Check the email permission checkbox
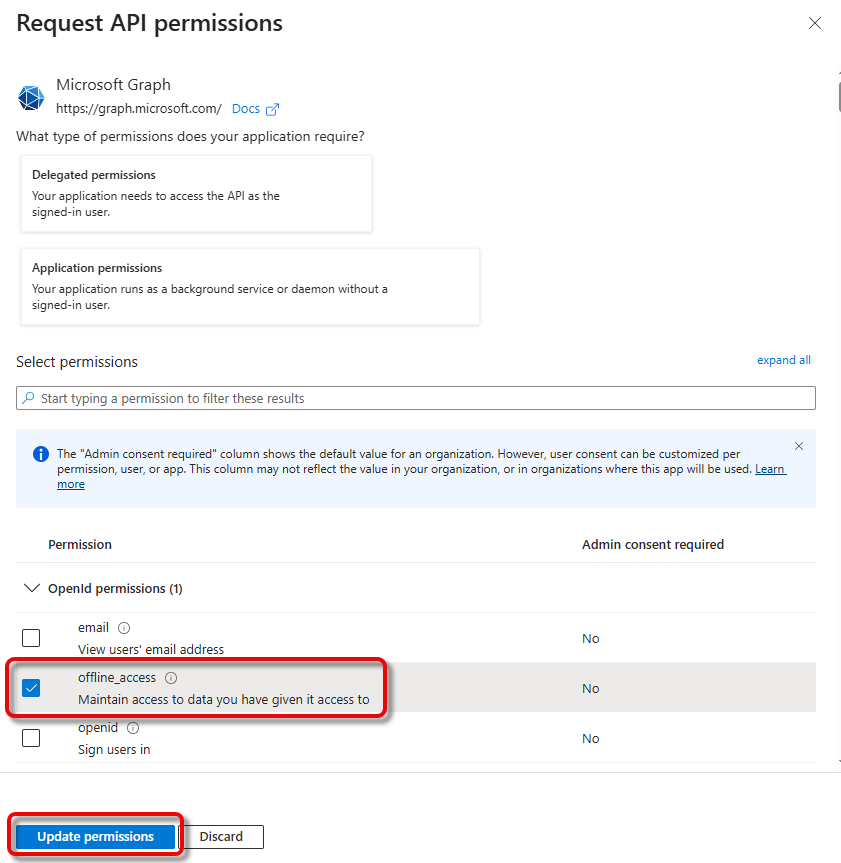This screenshot has width=841, height=863. point(31,638)
